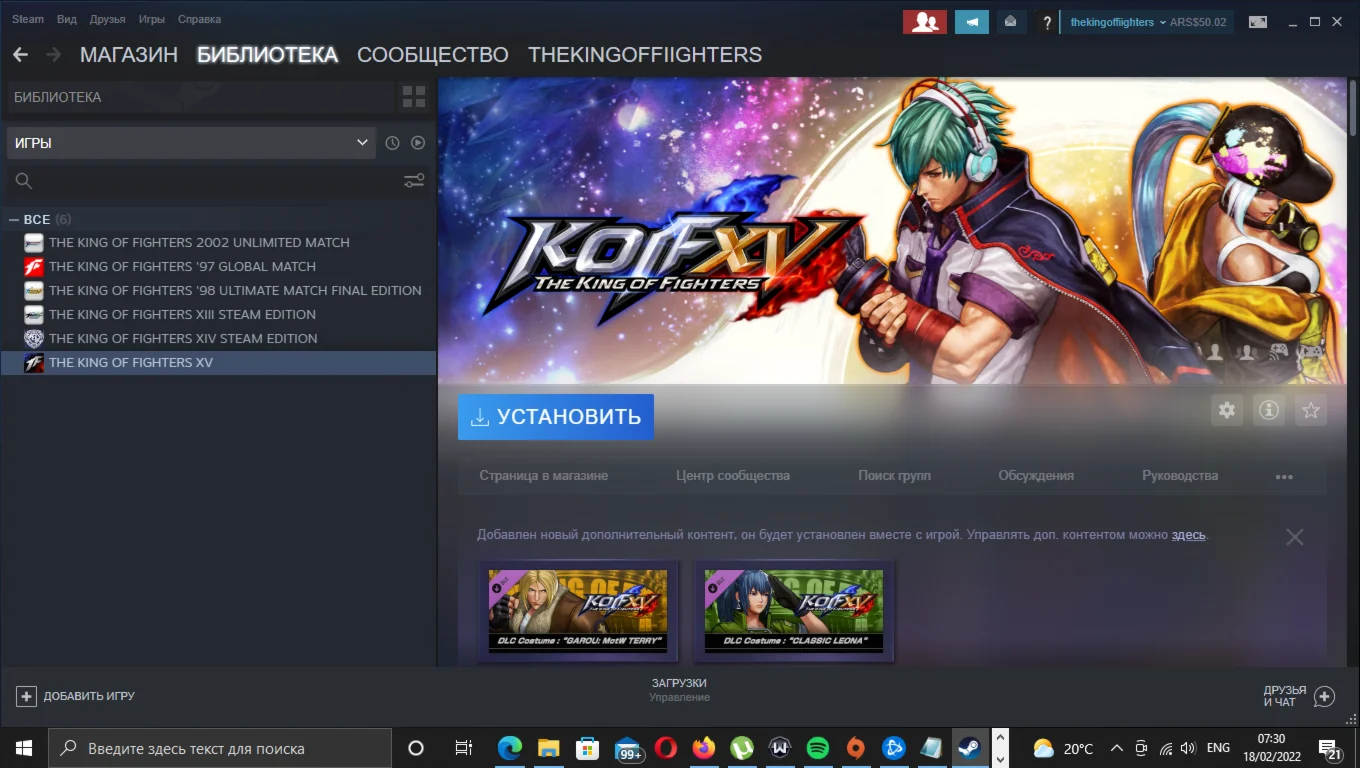
Task: Launch Opera browser from the taskbar
Action: tap(666, 748)
